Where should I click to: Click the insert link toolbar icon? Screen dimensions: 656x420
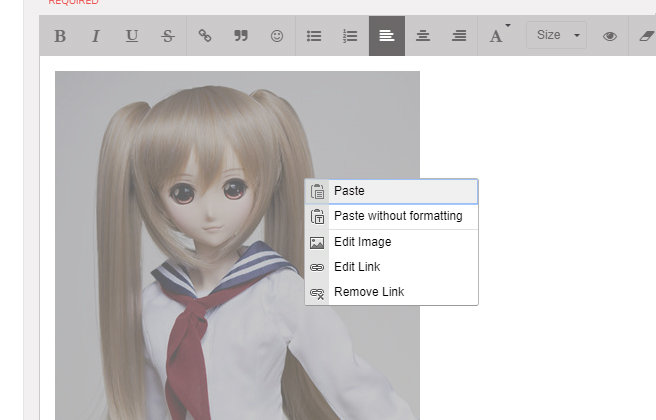tap(205, 36)
